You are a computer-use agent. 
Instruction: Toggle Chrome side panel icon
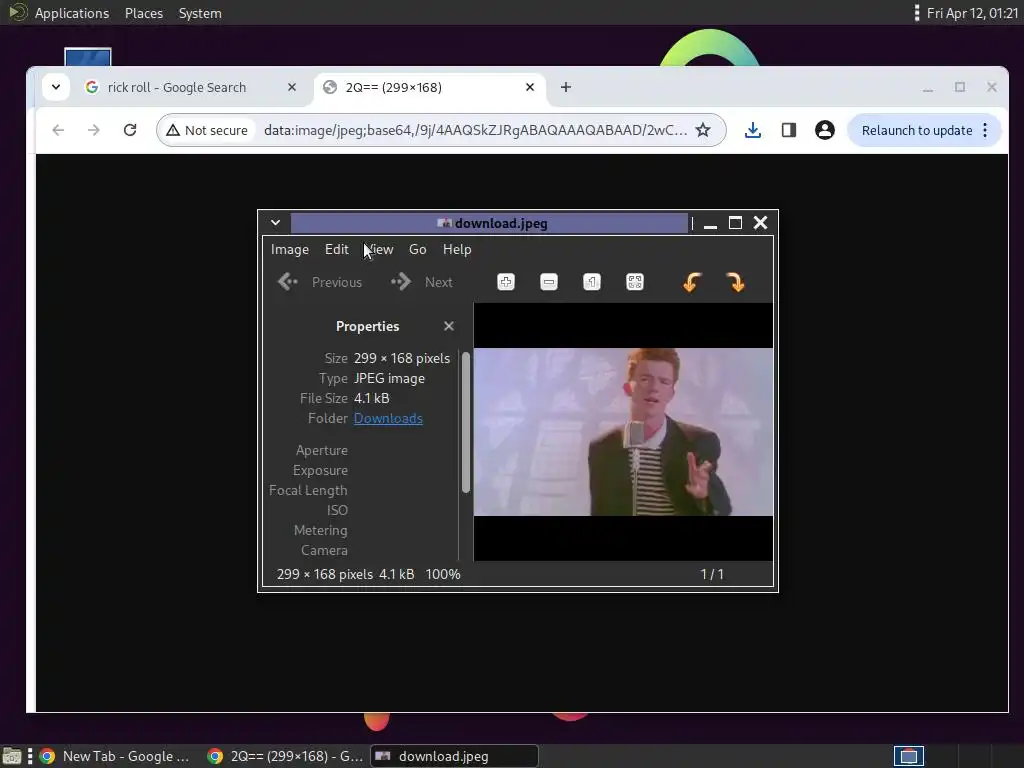point(789,130)
